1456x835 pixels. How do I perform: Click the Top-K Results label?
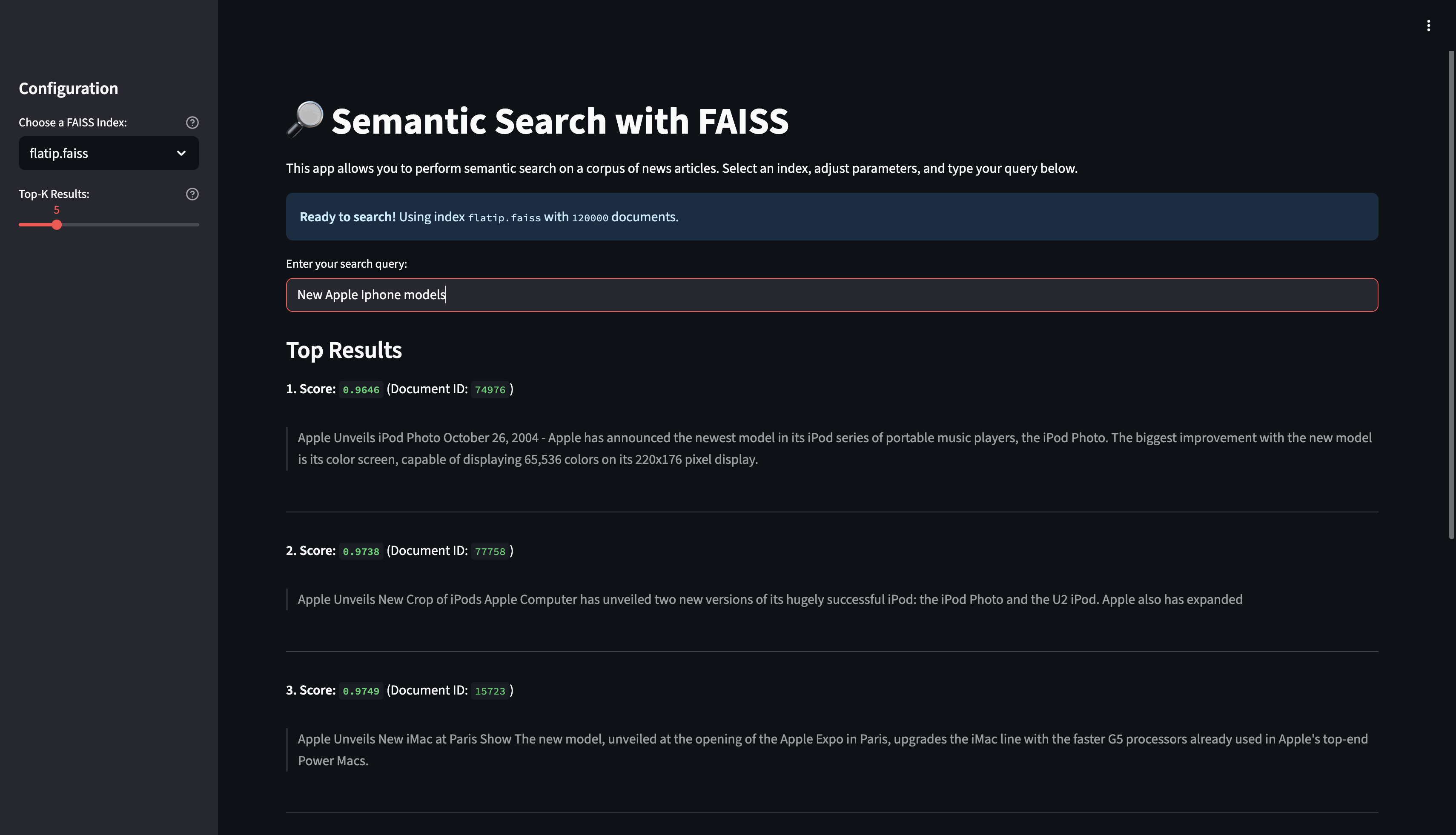(54, 194)
